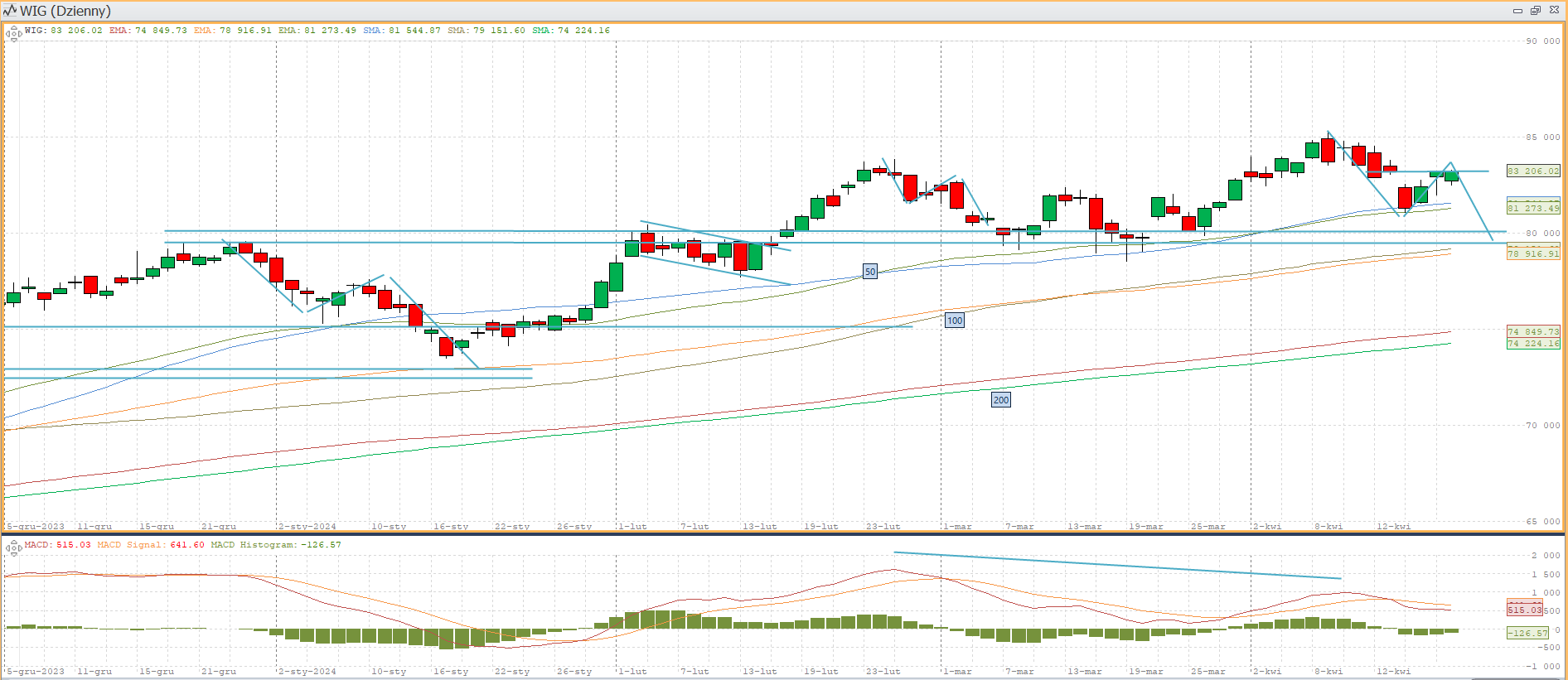
Task: Click the WIG 83 206.02 legend entry
Action: (64, 31)
